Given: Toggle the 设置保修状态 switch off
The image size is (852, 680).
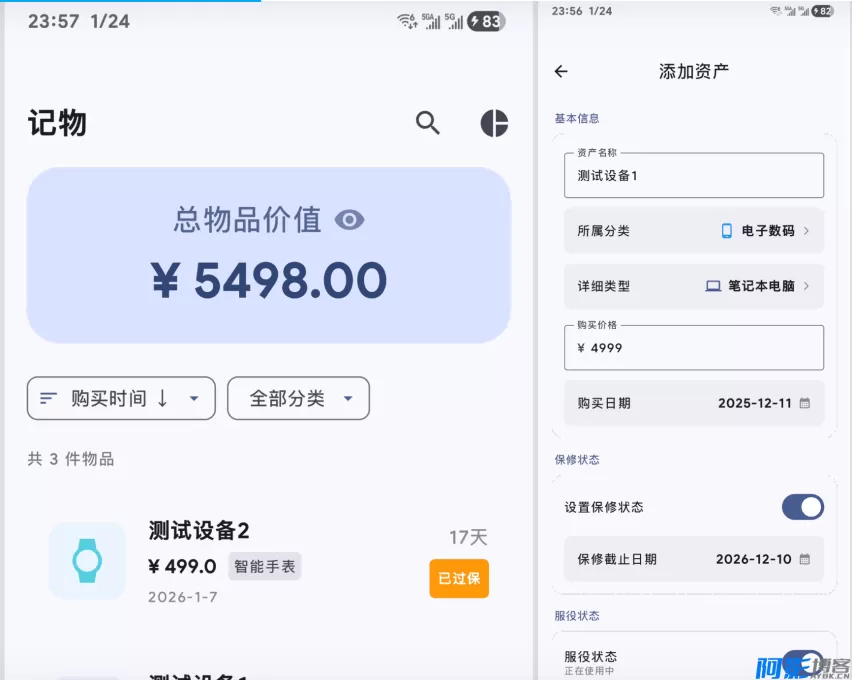Looking at the screenshot, I should coord(802,507).
